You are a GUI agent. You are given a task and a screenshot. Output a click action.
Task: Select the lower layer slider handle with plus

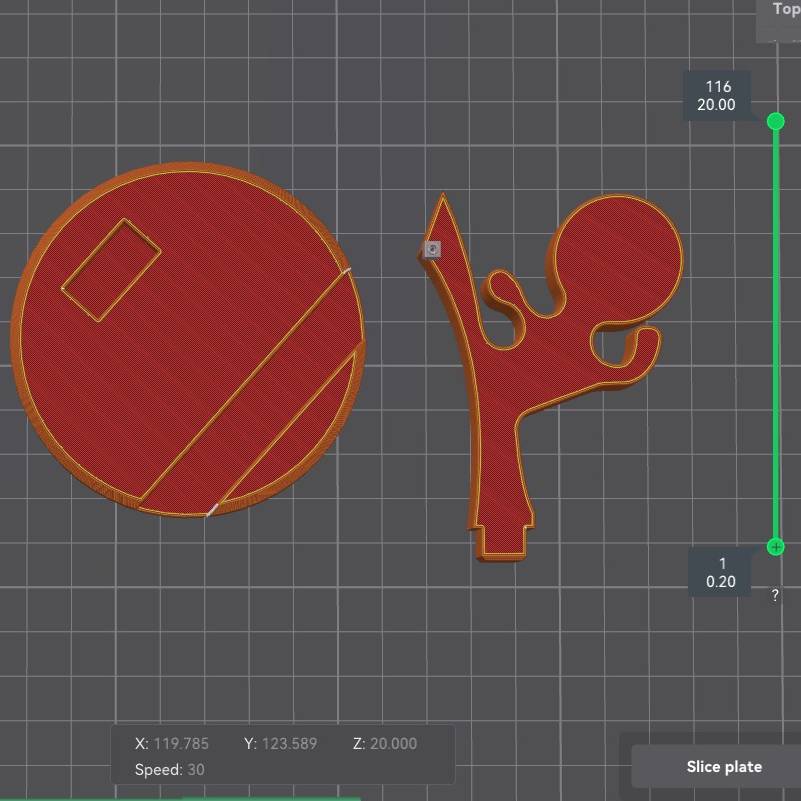[x=775, y=547]
